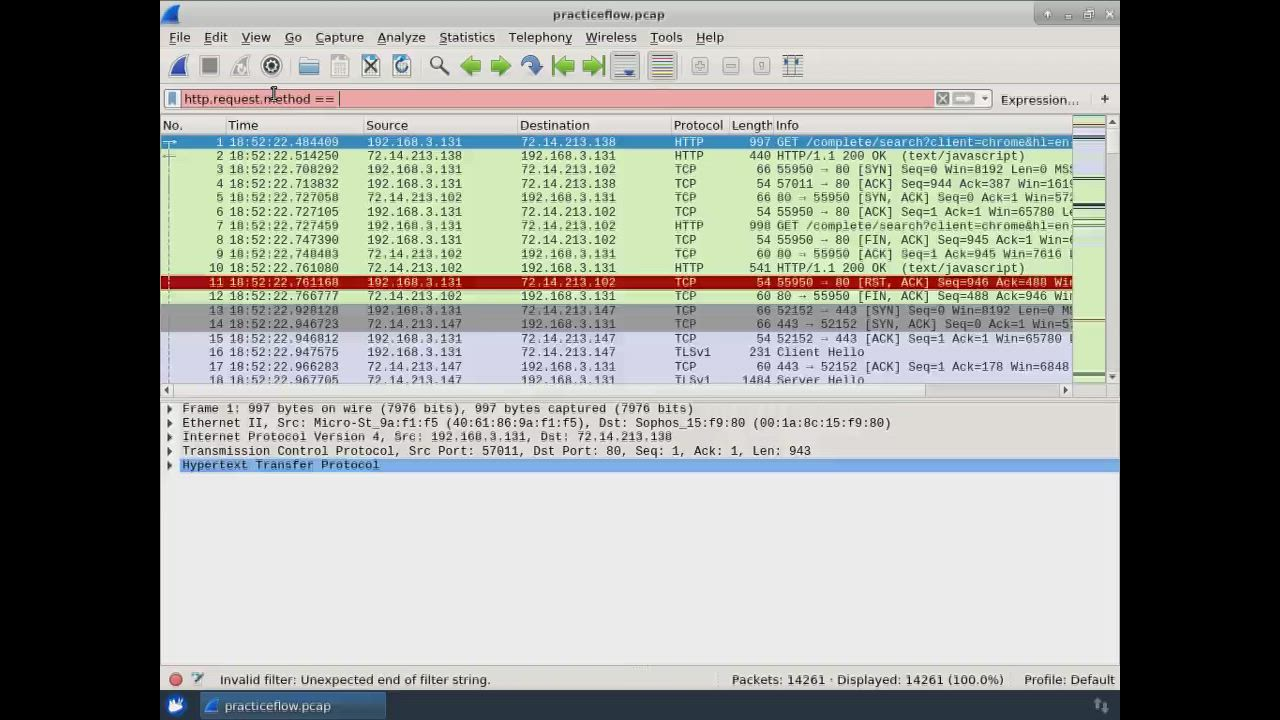Click the packet list intelligent scrollbar minimap
This screenshot has width=1280, height=720.
(1088, 248)
